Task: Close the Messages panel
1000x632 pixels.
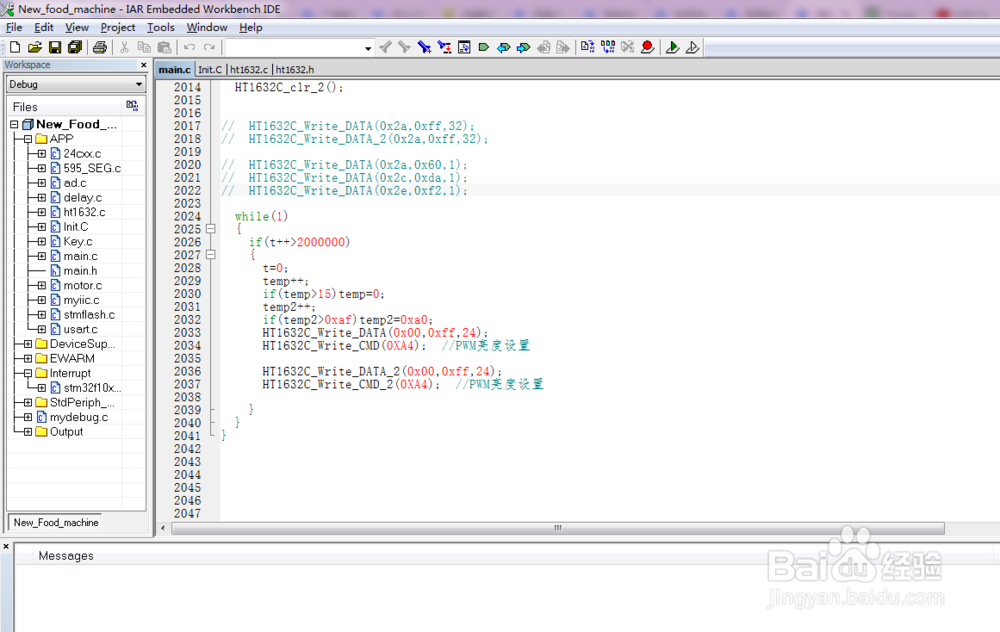Action: [x=6, y=547]
